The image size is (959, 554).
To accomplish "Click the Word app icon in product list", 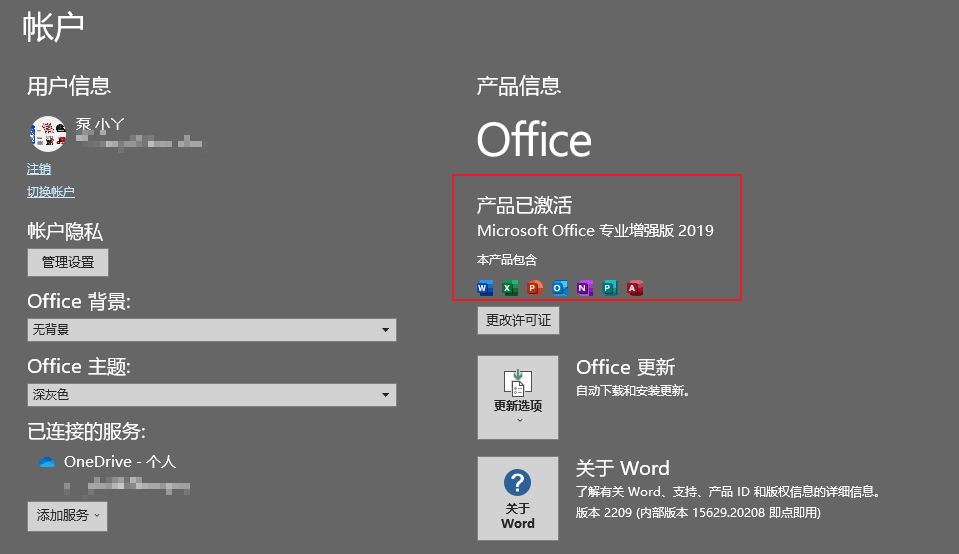I will tap(485, 288).
